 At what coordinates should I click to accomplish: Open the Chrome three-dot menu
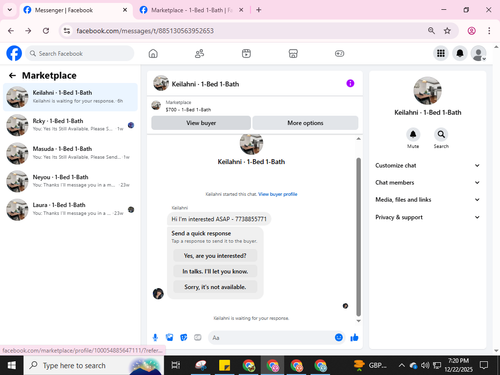[489, 31]
